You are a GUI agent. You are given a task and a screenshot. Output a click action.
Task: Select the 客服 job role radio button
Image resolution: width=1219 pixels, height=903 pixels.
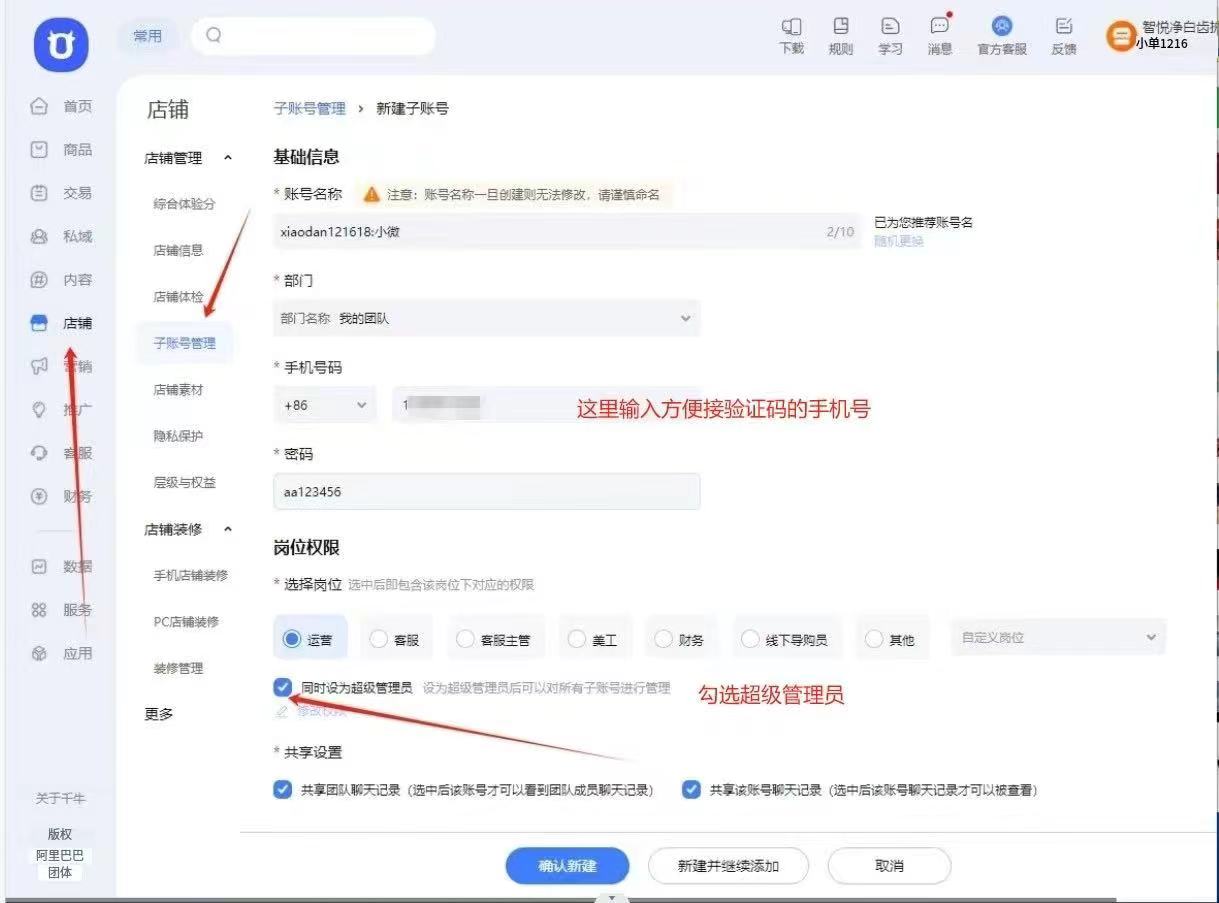(x=377, y=638)
